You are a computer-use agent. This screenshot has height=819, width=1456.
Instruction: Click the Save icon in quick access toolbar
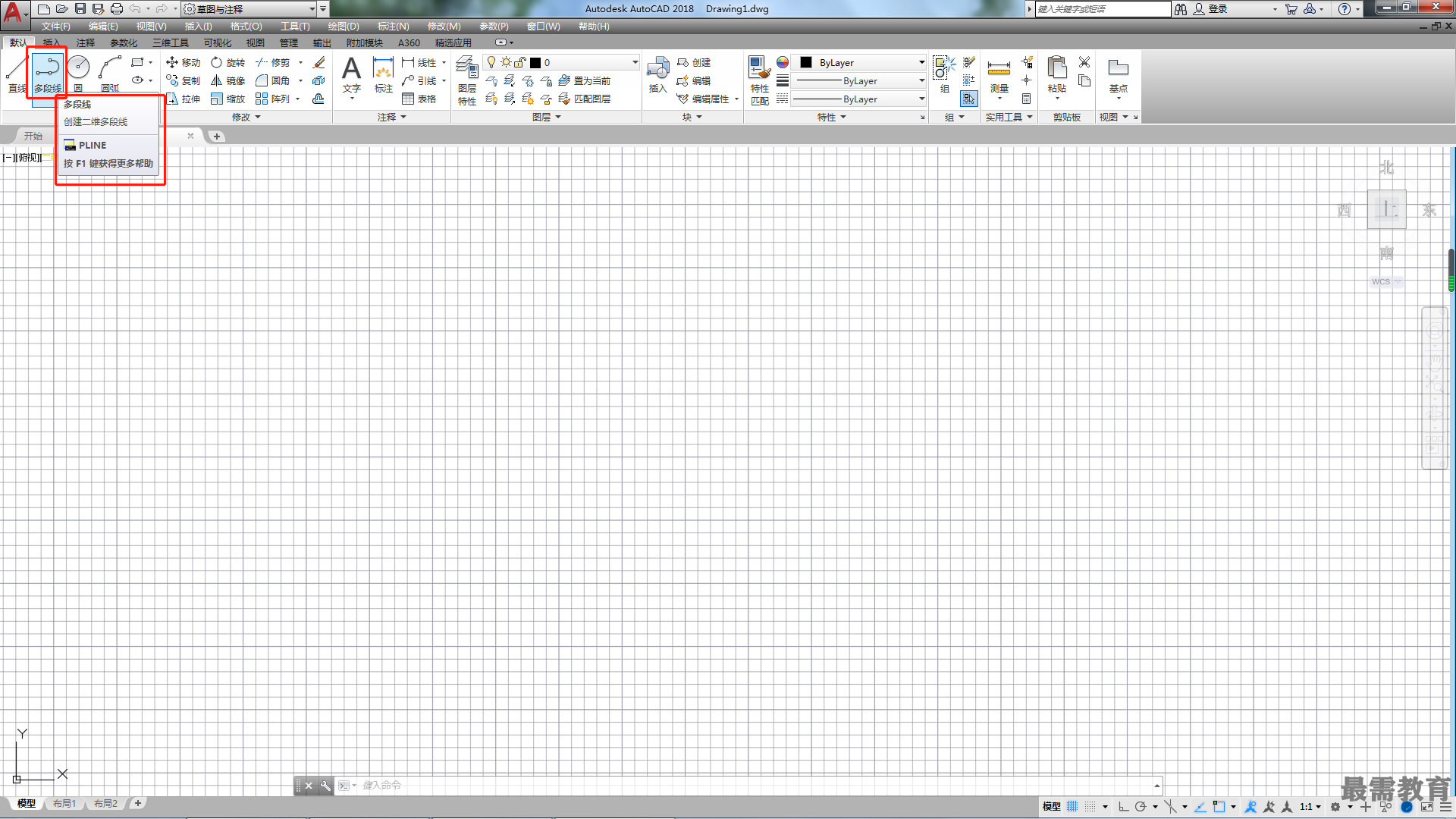(x=80, y=8)
